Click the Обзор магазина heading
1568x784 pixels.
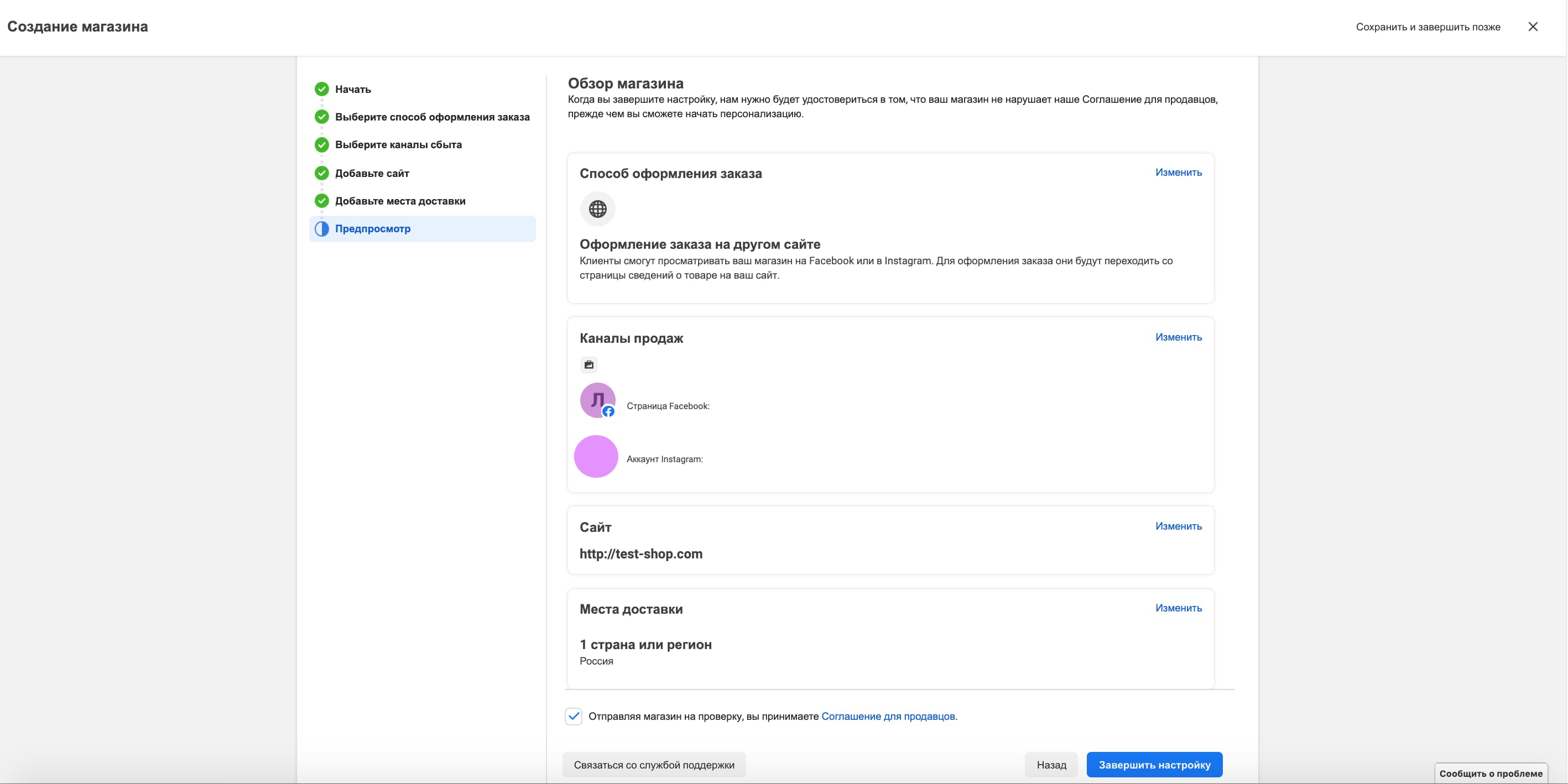pyautogui.click(x=625, y=83)
